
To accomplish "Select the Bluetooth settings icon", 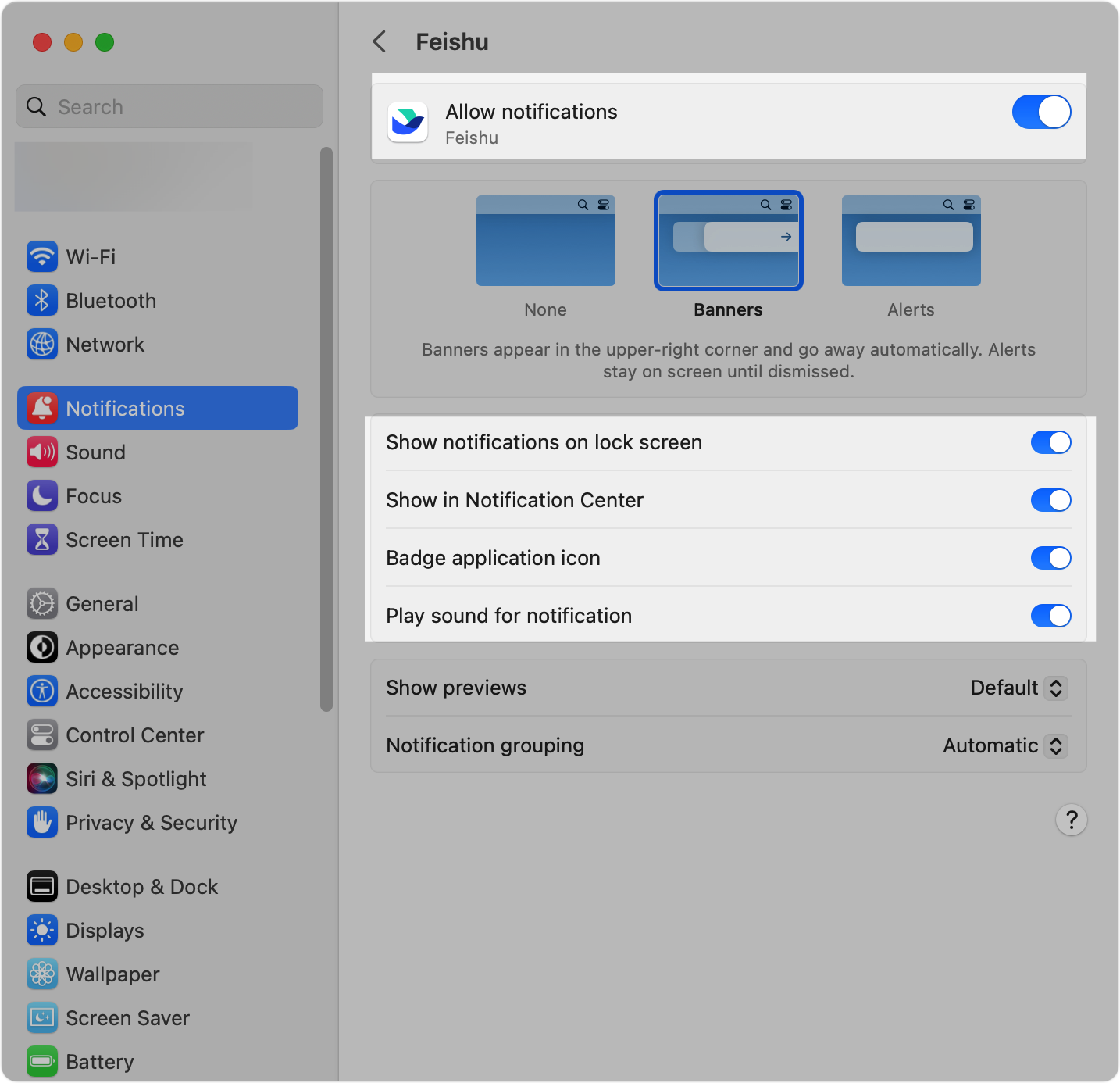I will point(110,300).
